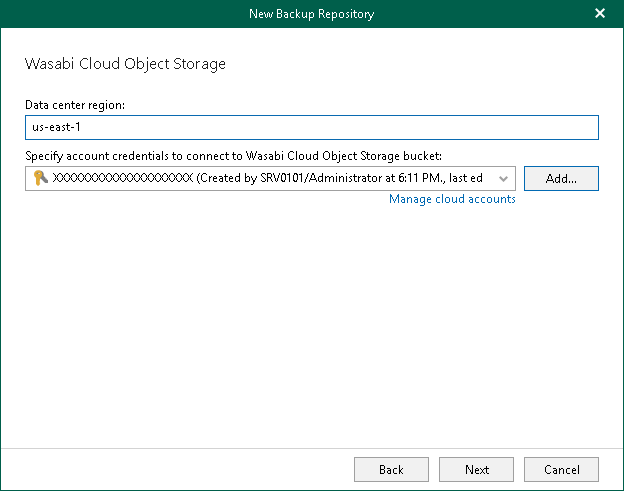Click the 'Data center region:' label
Viewport: 624px width, 491px height.
pos(75,105)
